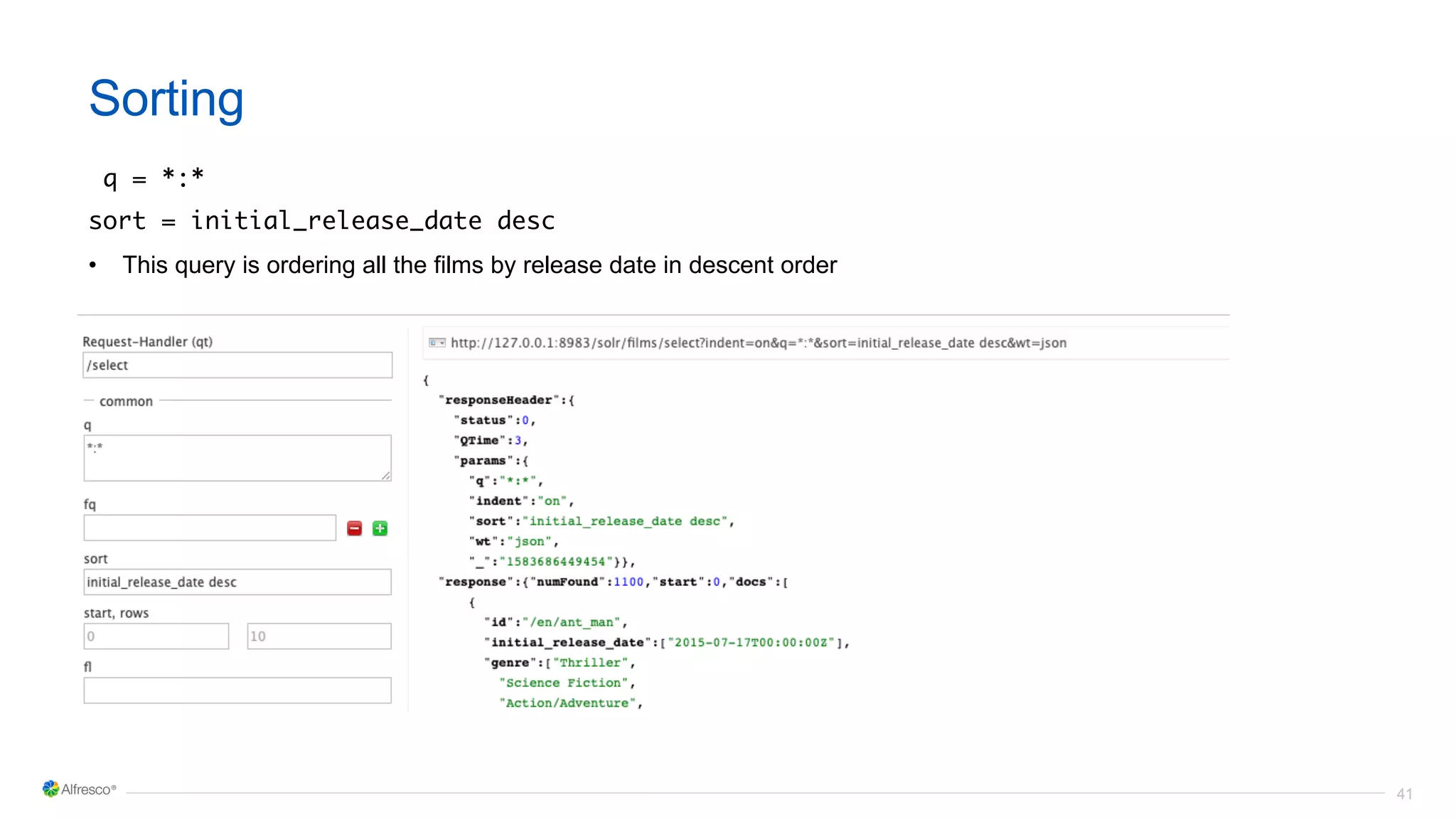The width and height of the screenshot is (1456, 819).
Task: Click the rows field showing 10
Action: tap(319, 636)
